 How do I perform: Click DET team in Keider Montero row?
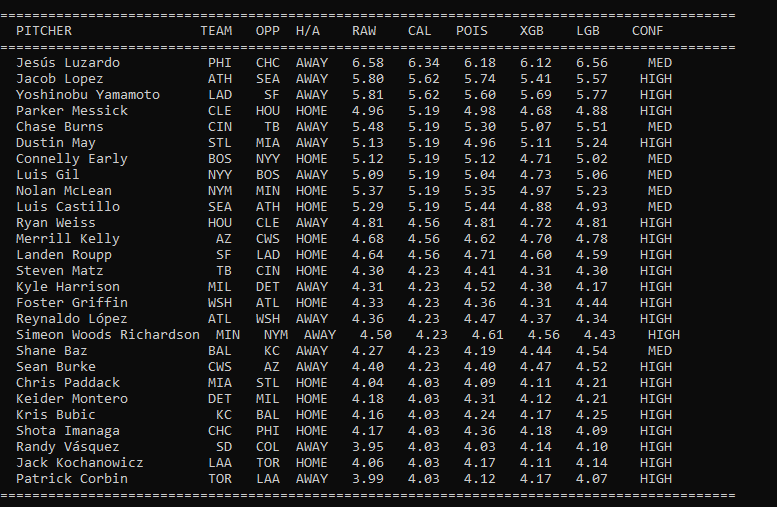220,398
